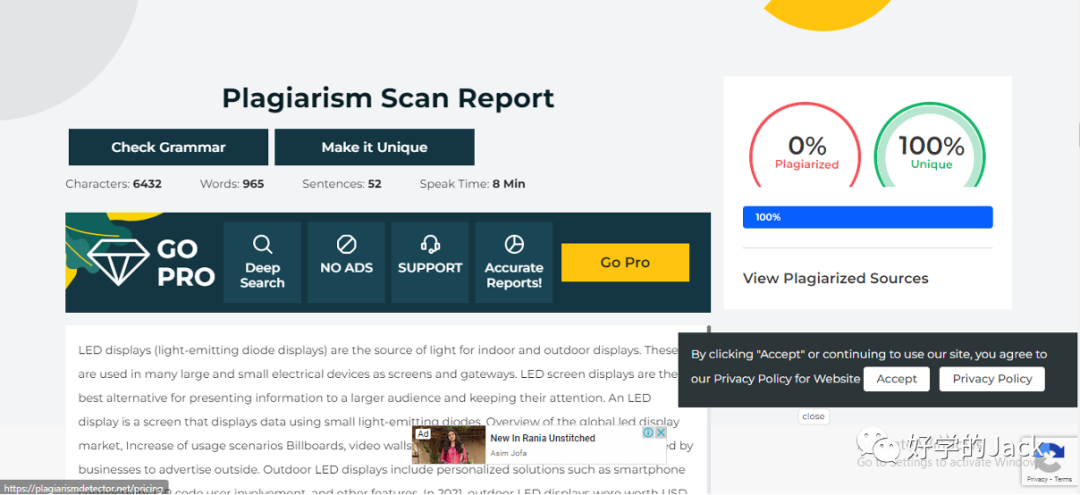Image resolution: width=1080 pixels, height=495 pixels.
Task: Dismiss ad with the small close label
Action: (813, 416)
